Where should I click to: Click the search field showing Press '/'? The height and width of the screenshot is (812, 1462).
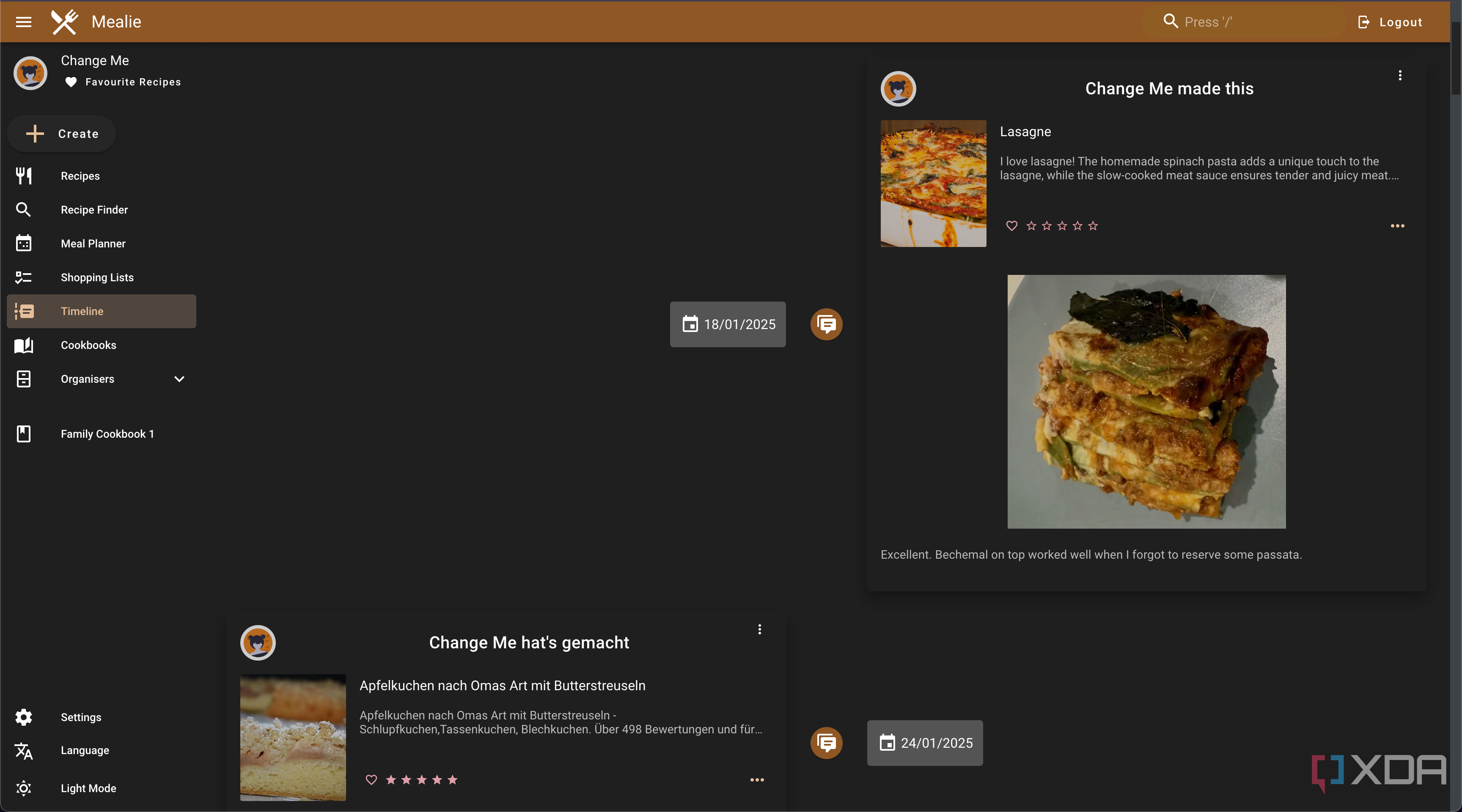coord(1244,22)
